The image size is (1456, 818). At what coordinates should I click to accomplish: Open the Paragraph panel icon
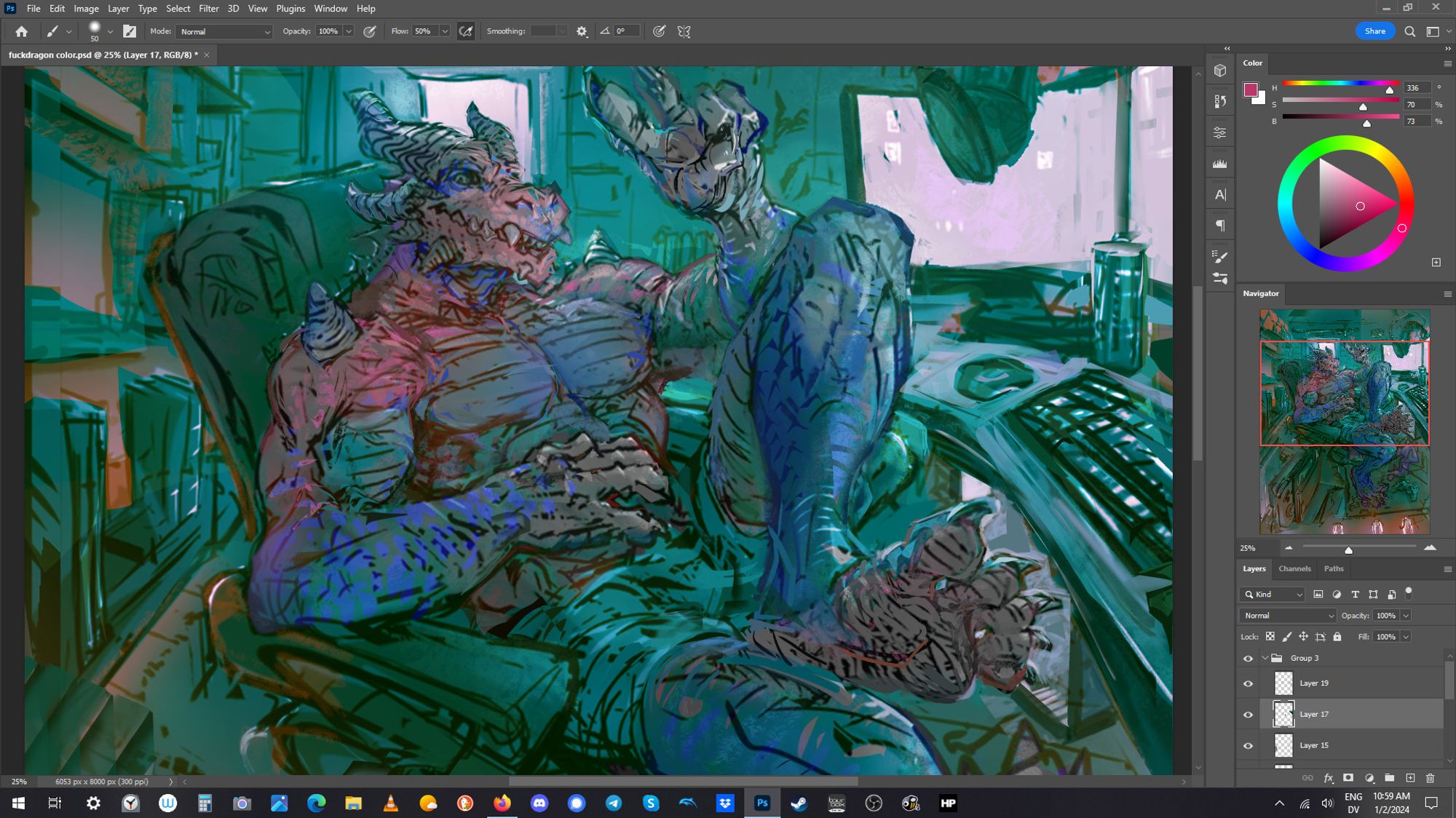[x=1220, y=226]
